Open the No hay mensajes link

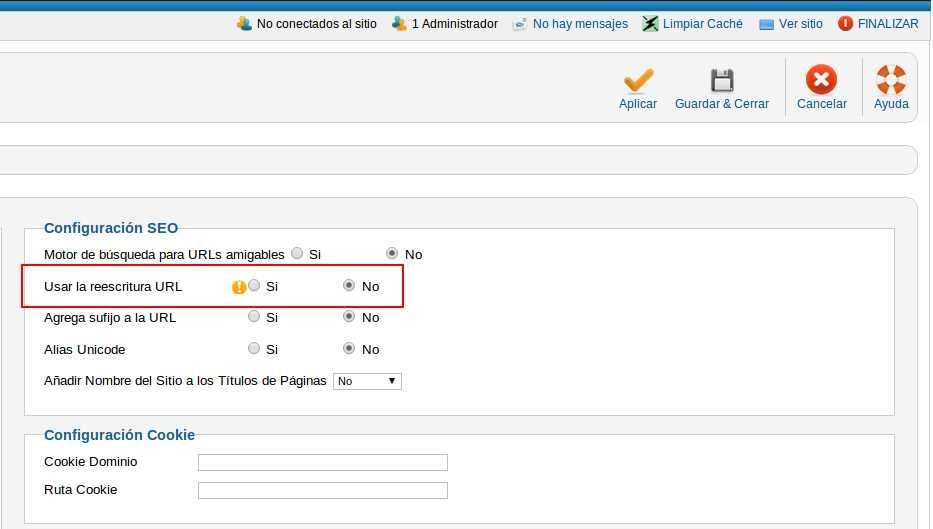[580, 24]
